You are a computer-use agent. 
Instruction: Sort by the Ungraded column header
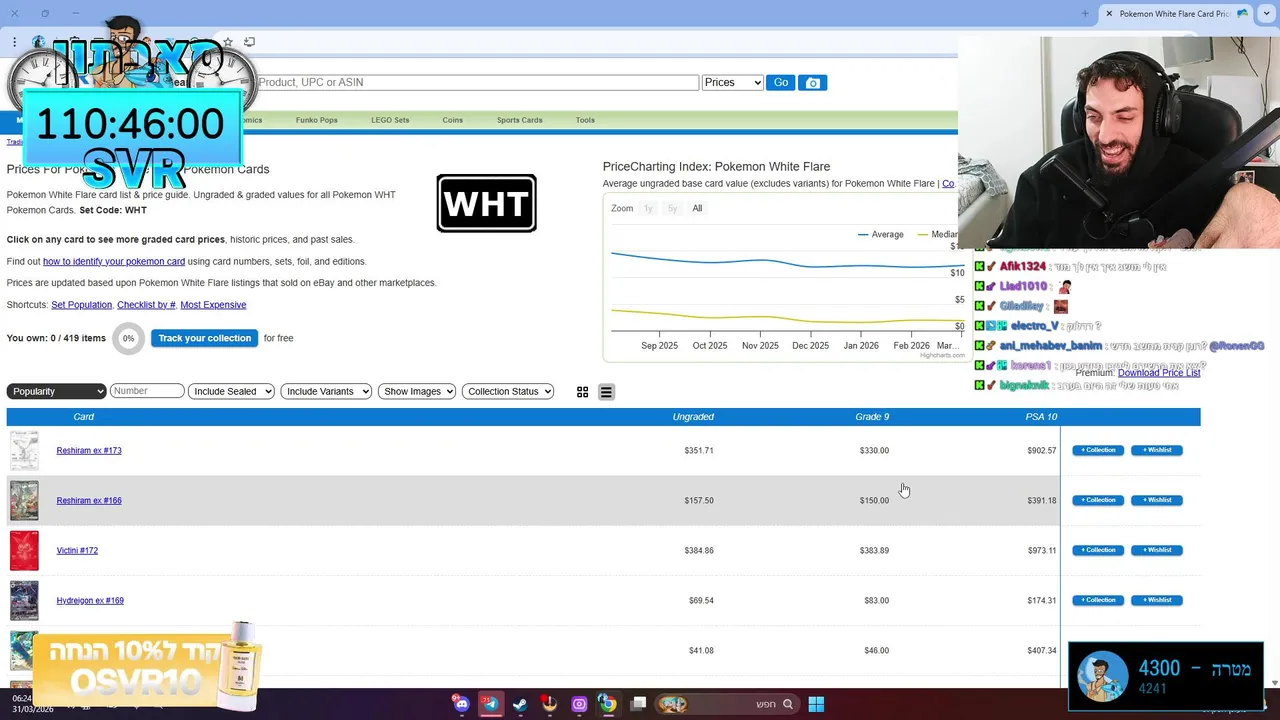693,417
